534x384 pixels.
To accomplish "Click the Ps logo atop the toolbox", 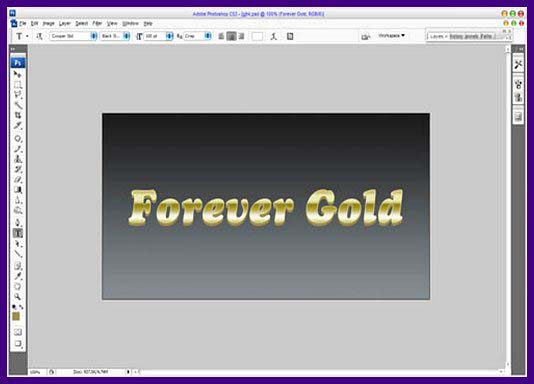I will click(x=18, y=63).
